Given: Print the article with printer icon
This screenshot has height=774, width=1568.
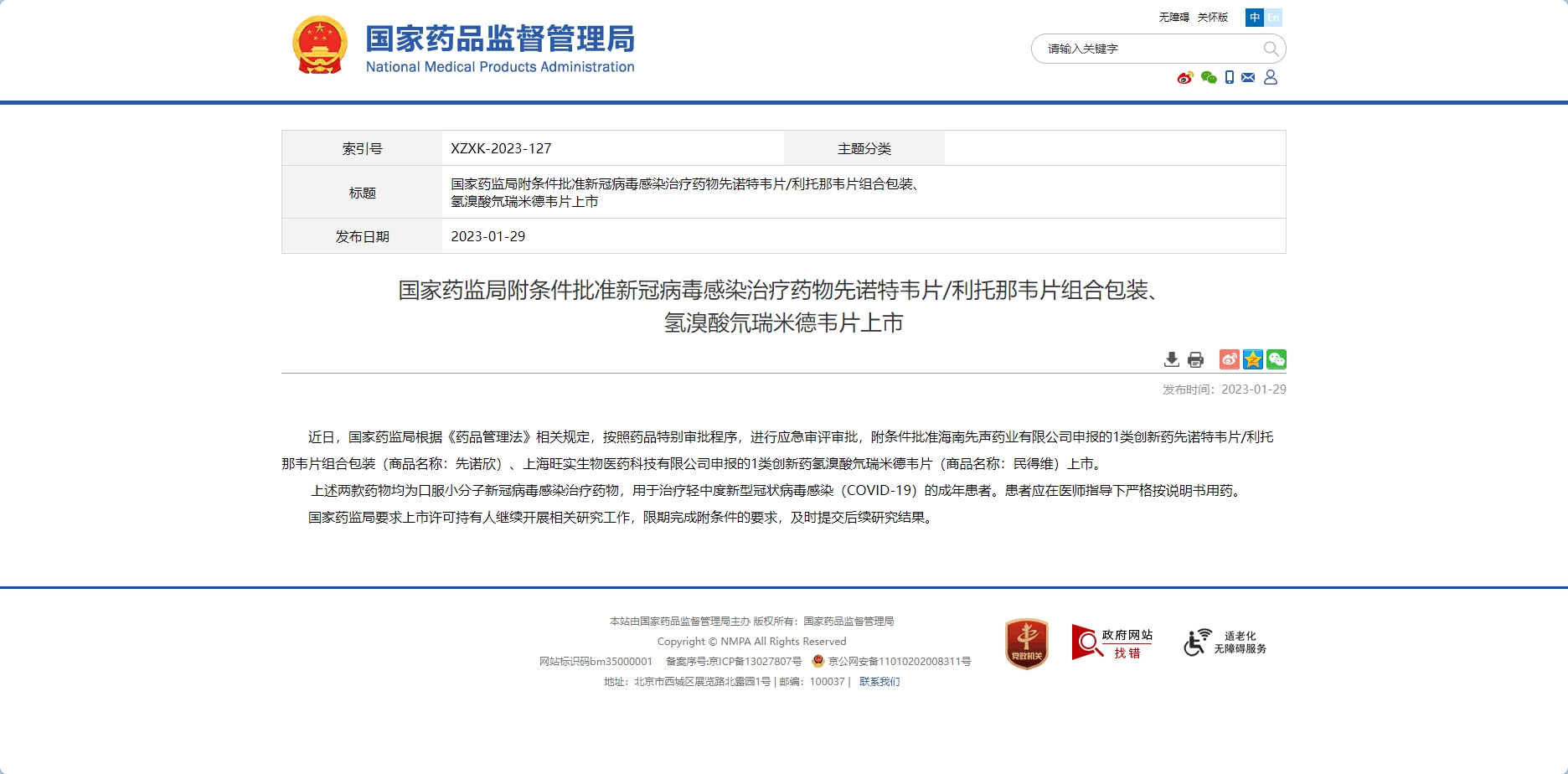Looking at the screenshot, I should click(1195, 359).
